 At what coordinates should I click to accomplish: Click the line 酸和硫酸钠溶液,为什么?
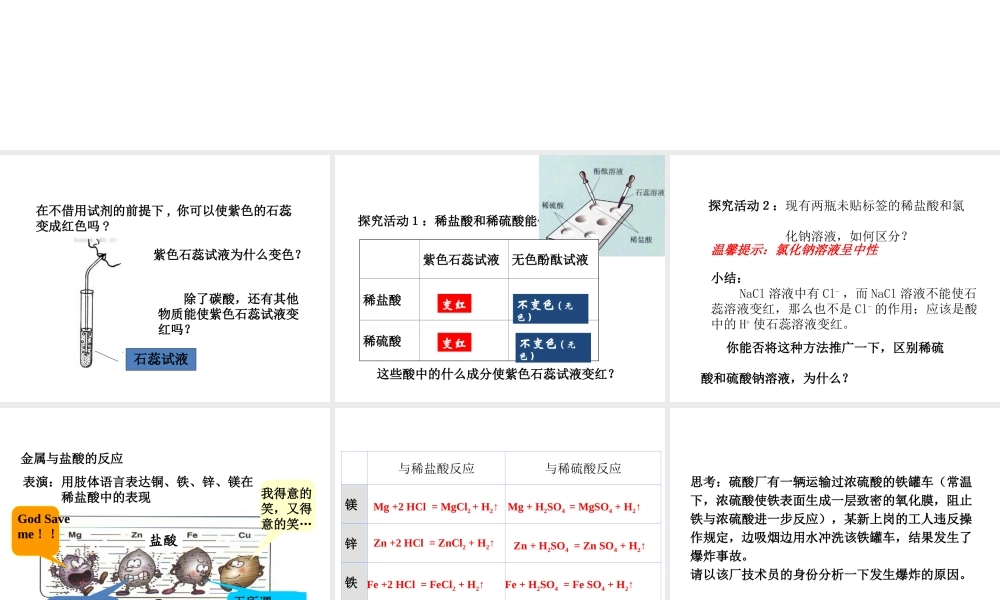[776, 378]
